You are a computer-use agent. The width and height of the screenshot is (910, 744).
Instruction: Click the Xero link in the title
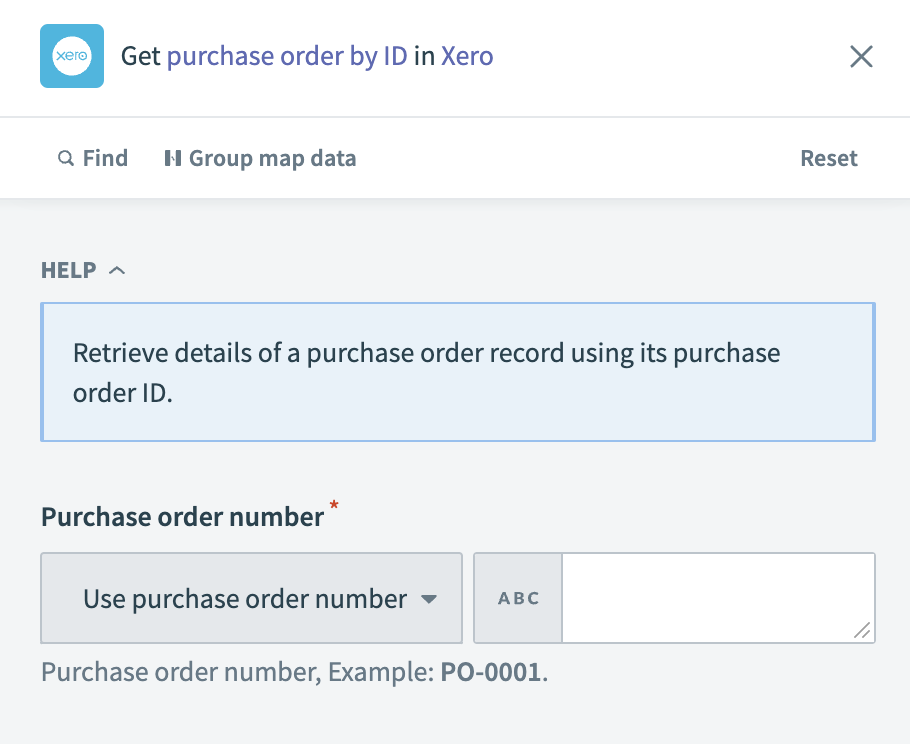[x=467, y=56]
